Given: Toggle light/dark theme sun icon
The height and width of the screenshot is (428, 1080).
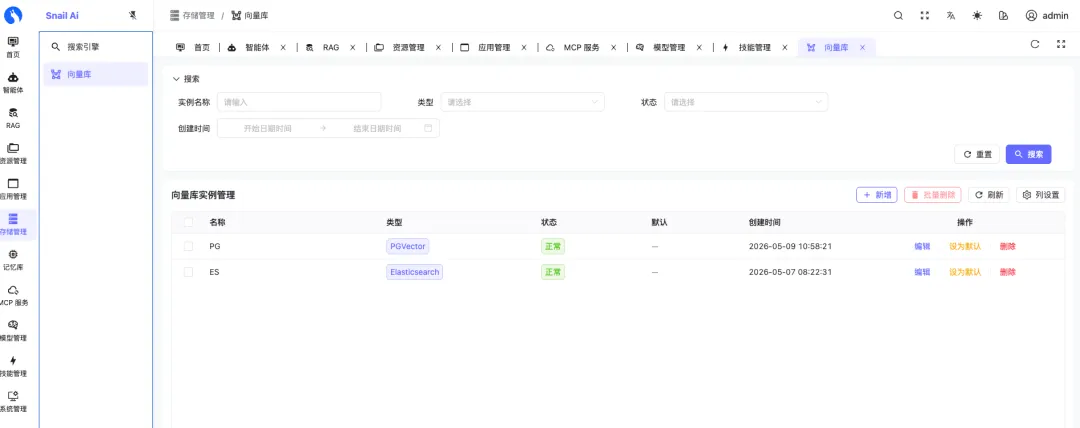Looking at the screenshot, I should pyautogui.click(x=977, y=16).
